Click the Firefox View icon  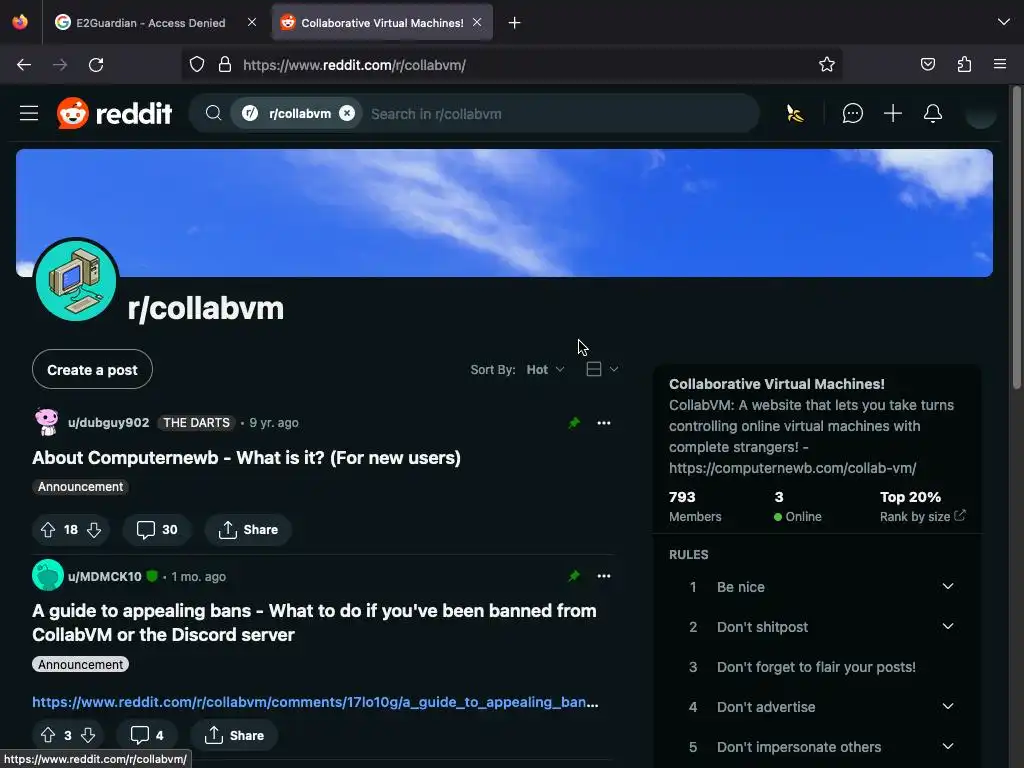click(20, 22)
